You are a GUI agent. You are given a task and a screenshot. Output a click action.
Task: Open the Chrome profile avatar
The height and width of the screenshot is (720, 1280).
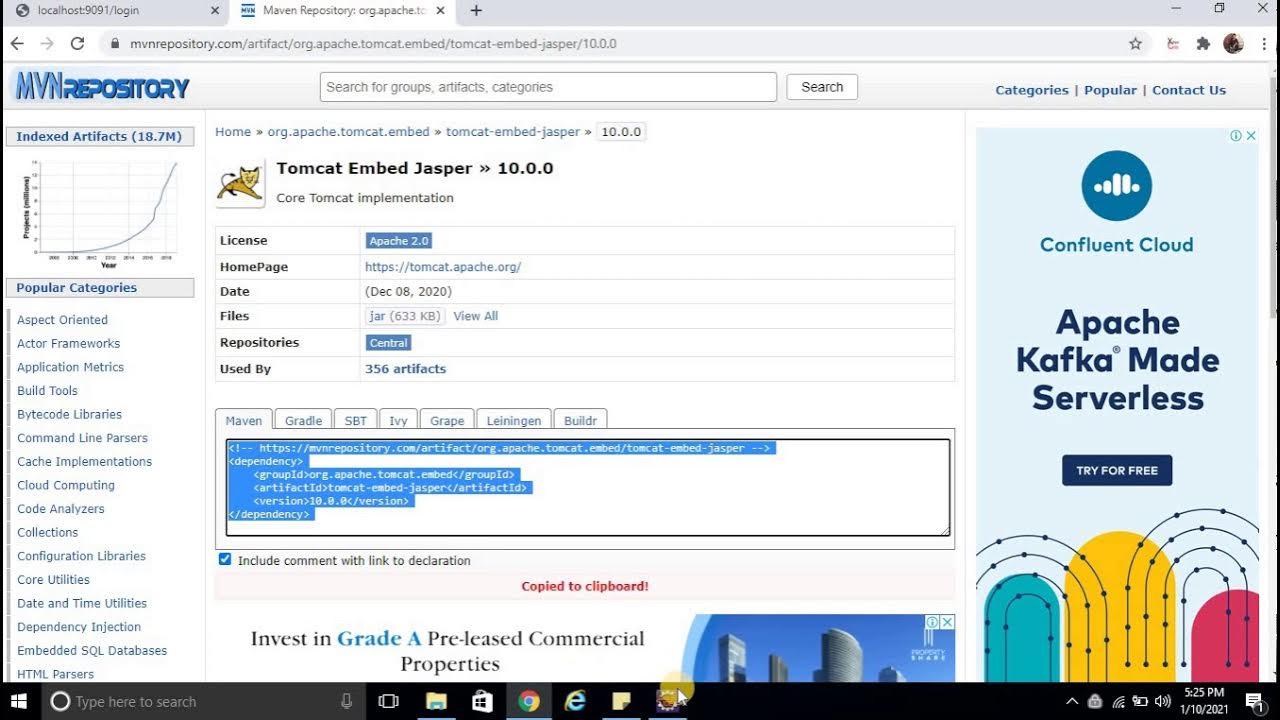[x=1233, y=44]
